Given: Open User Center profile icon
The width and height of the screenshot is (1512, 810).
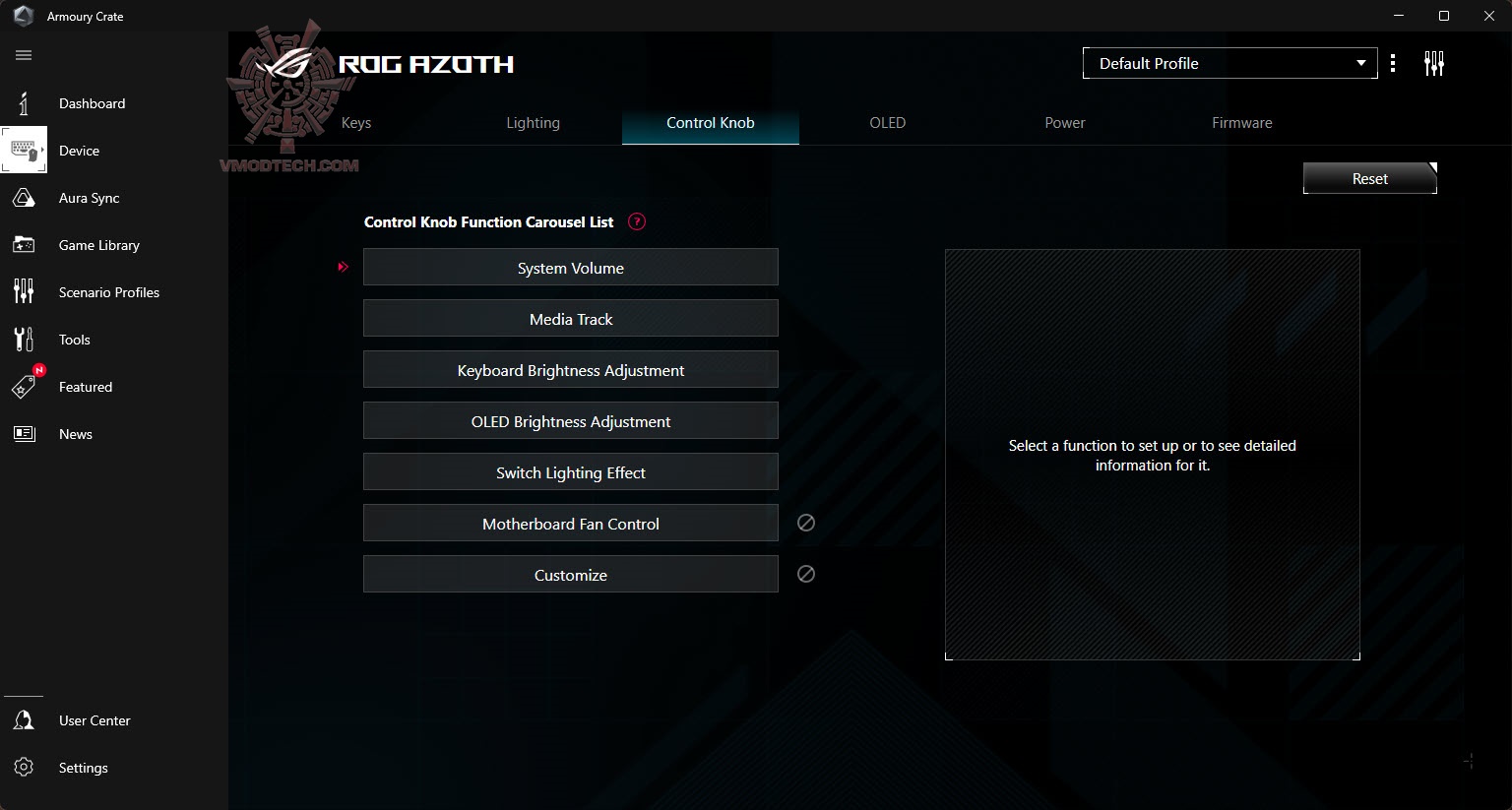Looking at the screenshot, I should coord(24,720).
